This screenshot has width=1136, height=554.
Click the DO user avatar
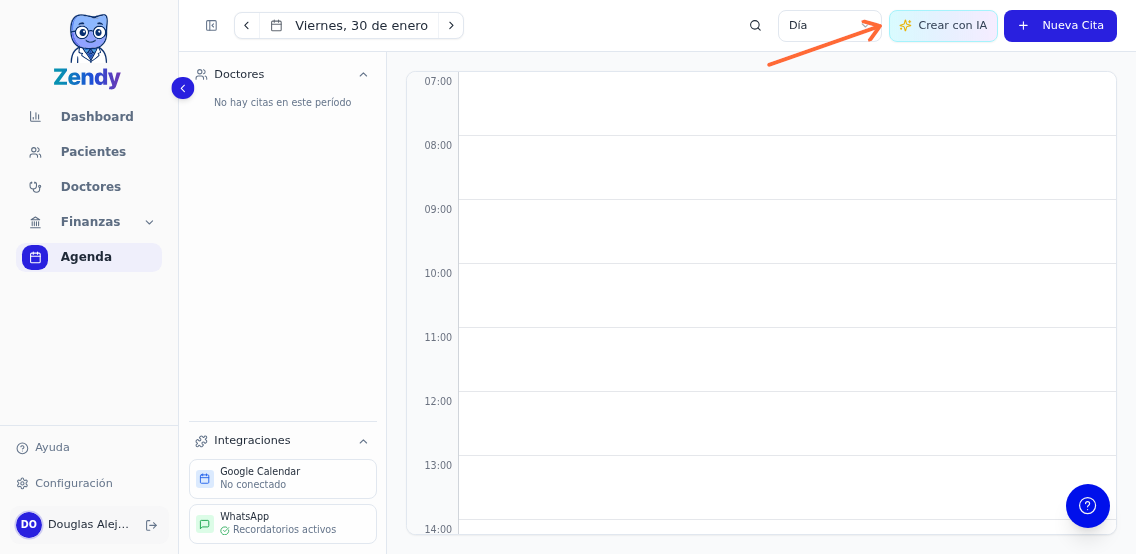pyautogui.click(x=29, y=525)
